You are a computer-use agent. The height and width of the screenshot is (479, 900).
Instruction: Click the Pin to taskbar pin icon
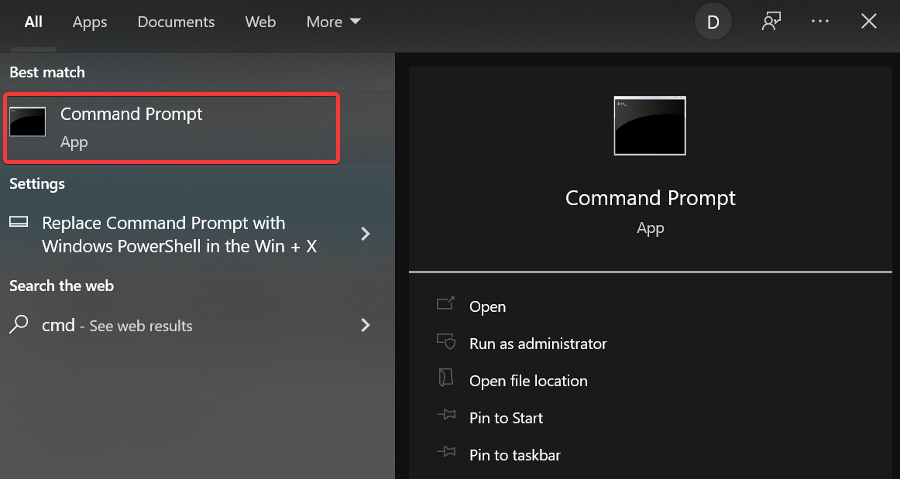click(446, 454)
